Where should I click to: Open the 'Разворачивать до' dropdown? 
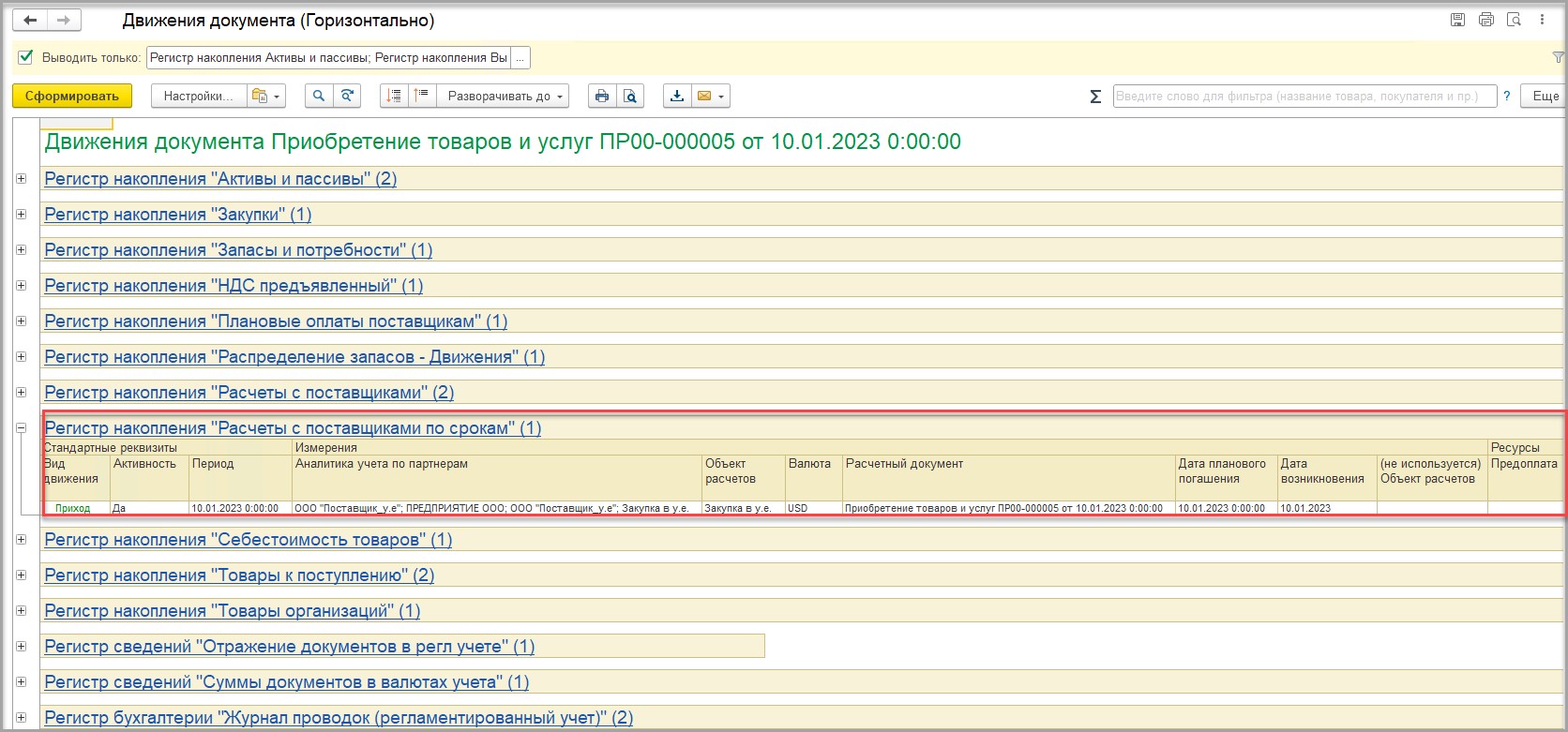tap(507, 96)
